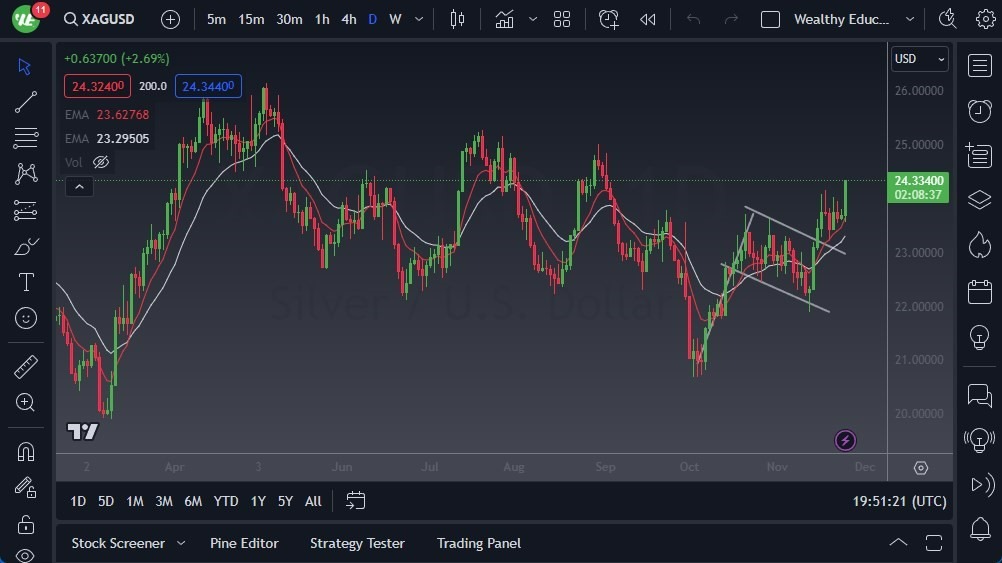1002x563 pixels.
Task: Expand the Wealthy Educ layout dropdown
Action: pos(909,19)
